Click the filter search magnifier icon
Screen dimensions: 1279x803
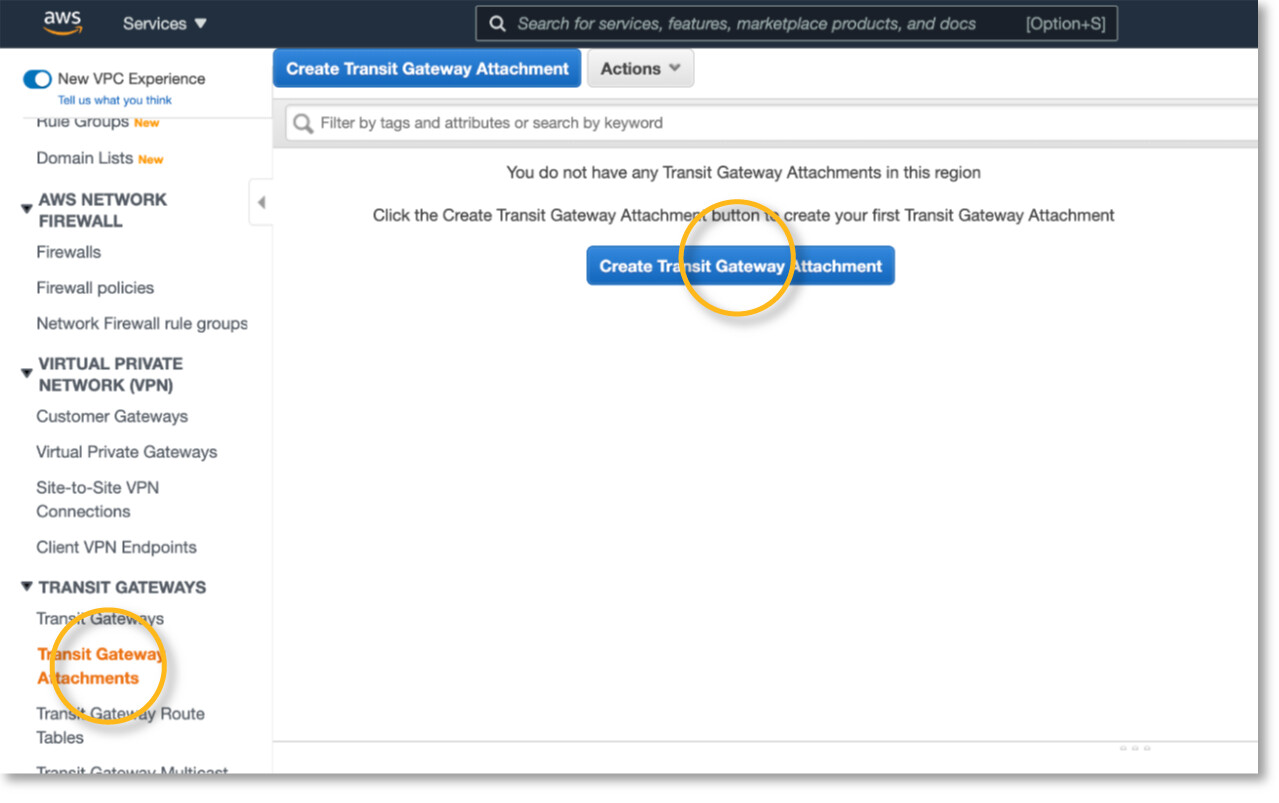[301, 123]
